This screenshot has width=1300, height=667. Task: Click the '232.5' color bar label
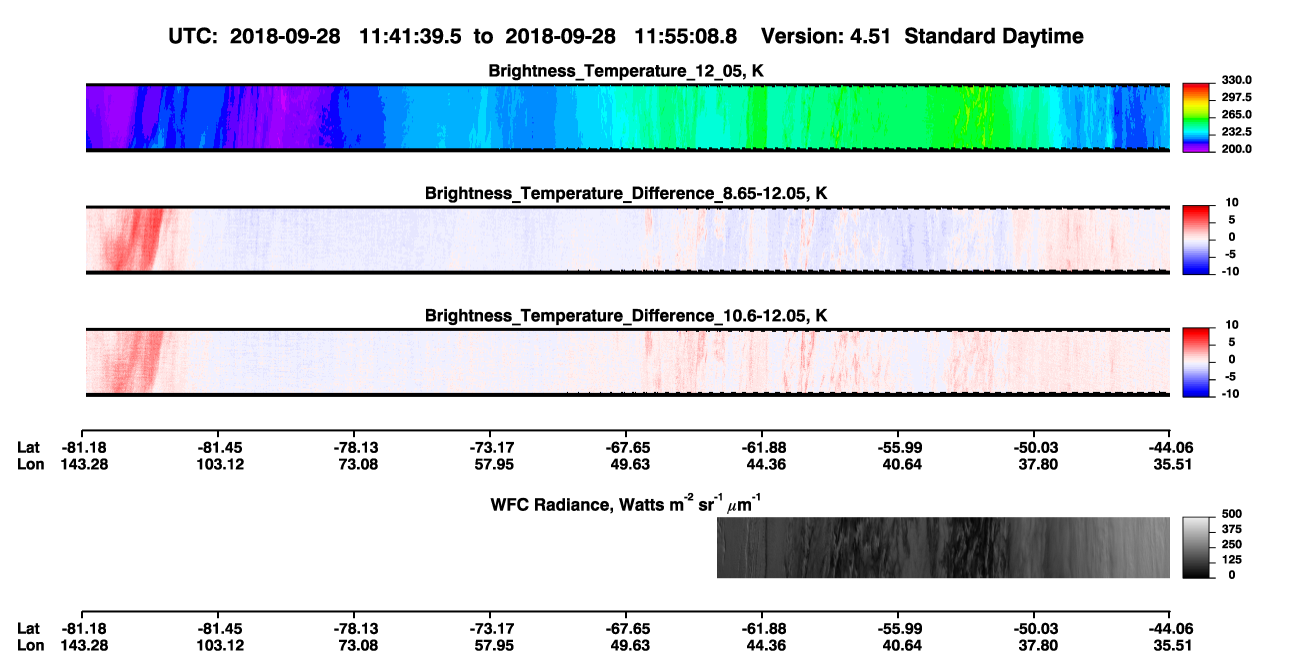(x=1236, y=131)
